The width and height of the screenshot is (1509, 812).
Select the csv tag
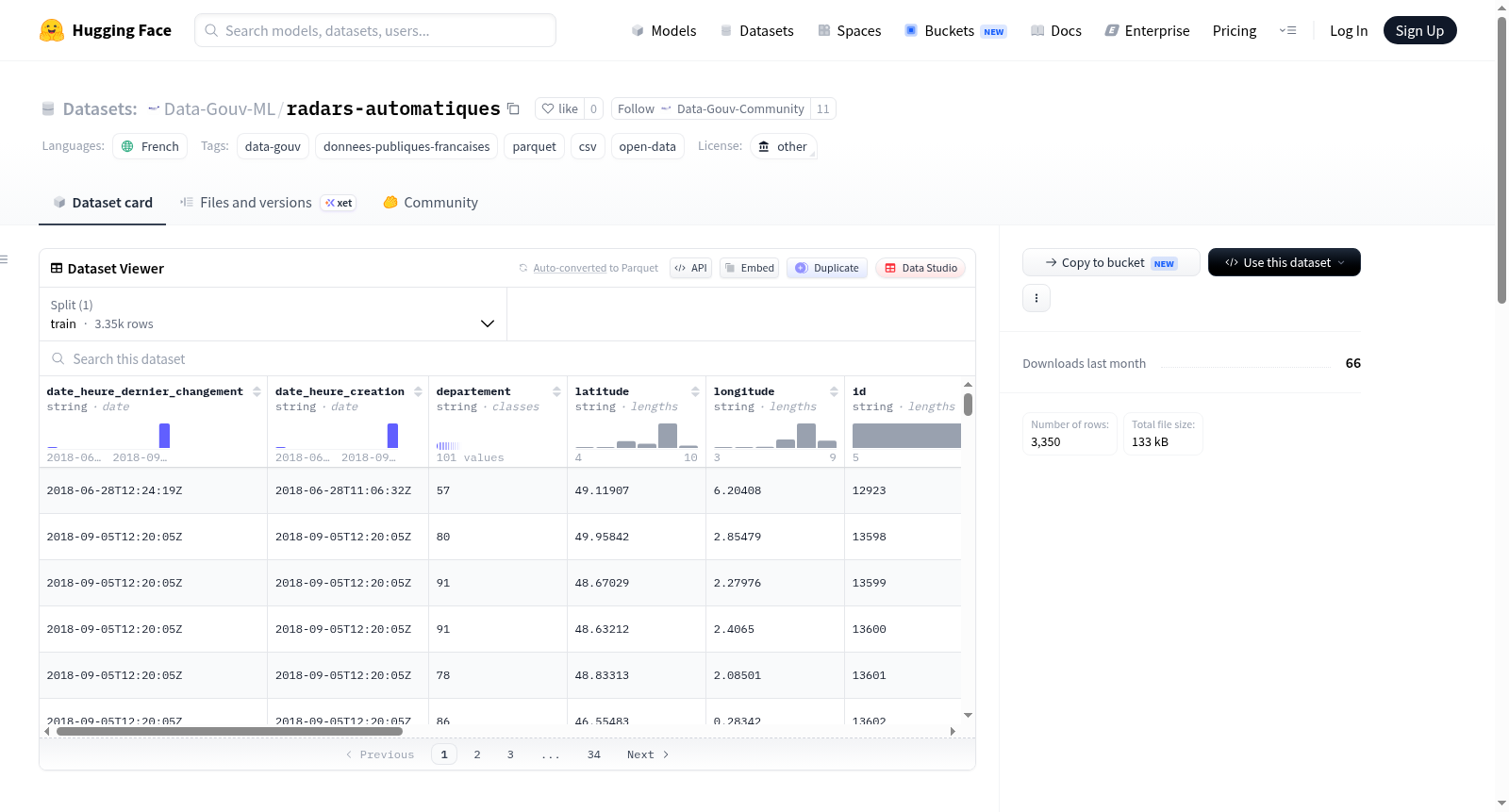coord(588,146)
